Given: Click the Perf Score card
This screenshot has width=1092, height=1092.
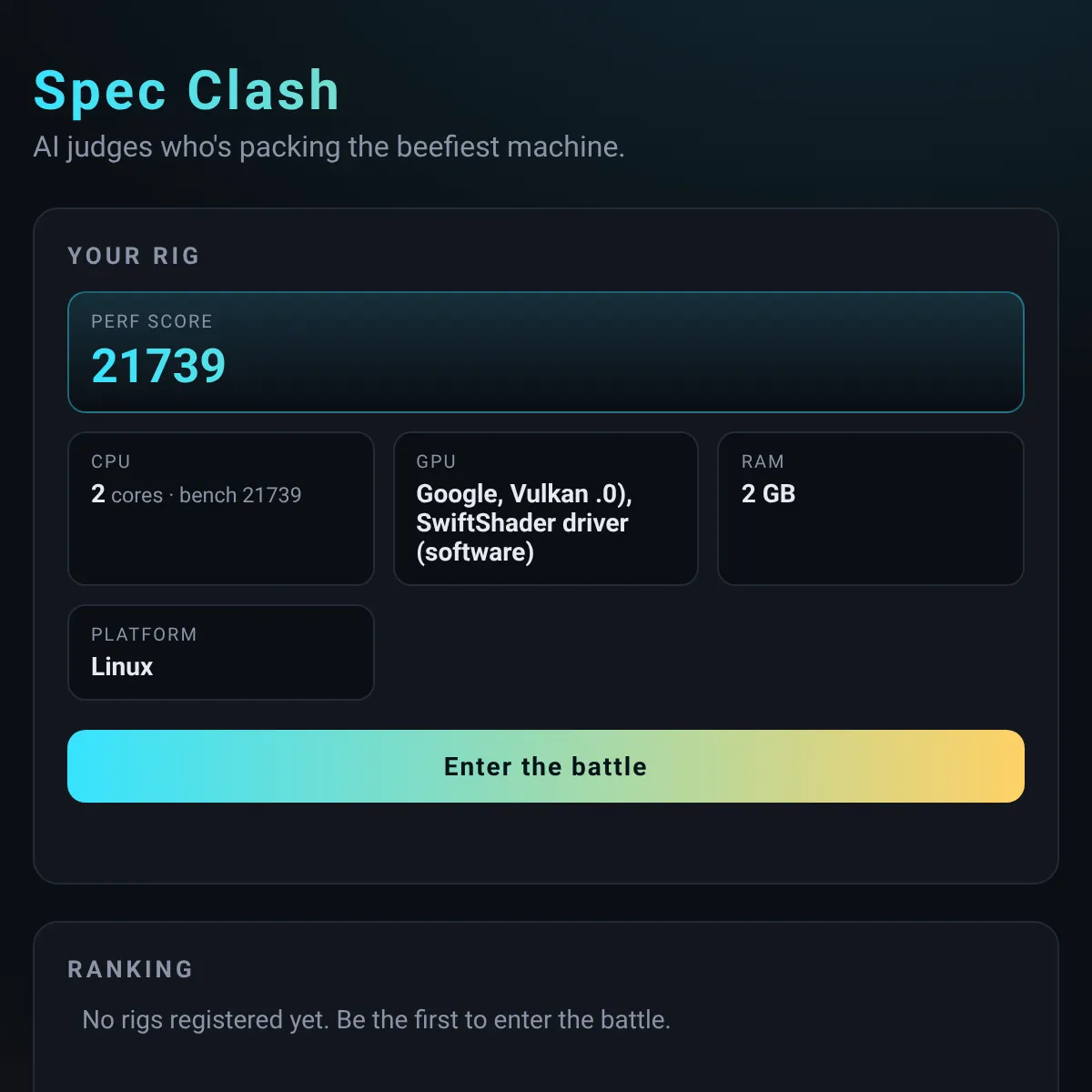Looking at the screenshot, I should (x=546, y=352).
